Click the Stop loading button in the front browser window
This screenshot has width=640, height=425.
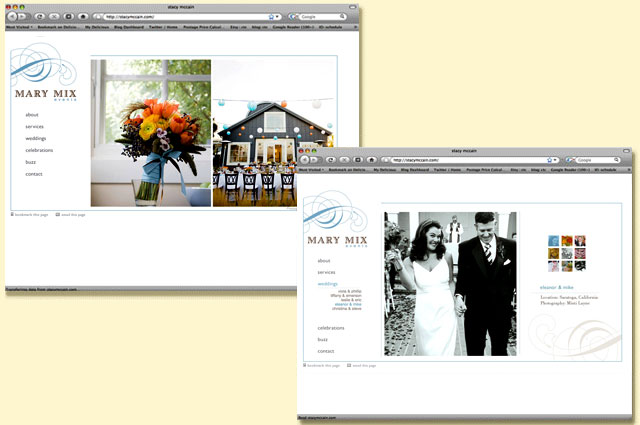pos(344,160)
